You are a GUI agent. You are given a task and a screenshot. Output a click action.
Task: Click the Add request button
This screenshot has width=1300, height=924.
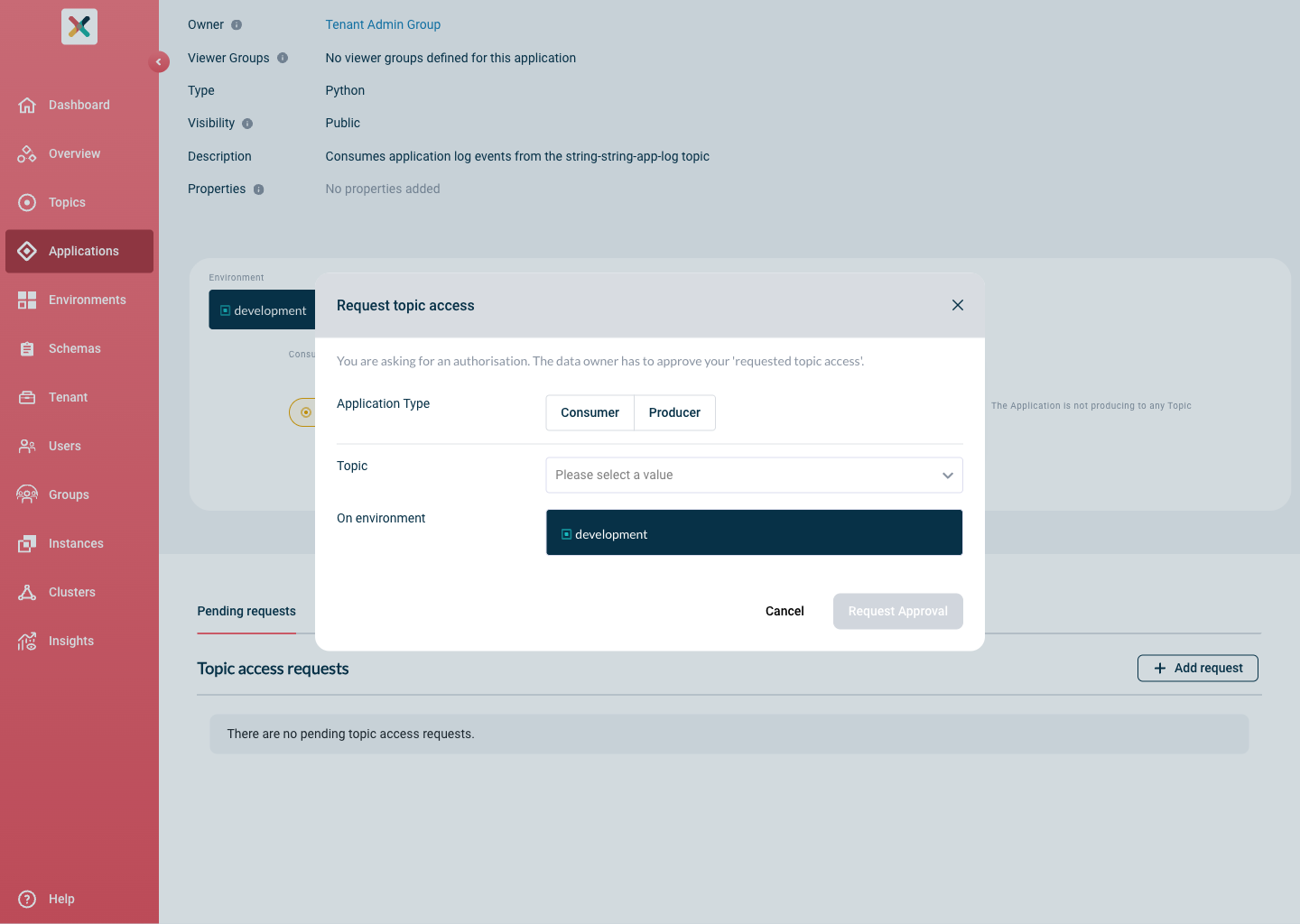tap(1197, 668)
